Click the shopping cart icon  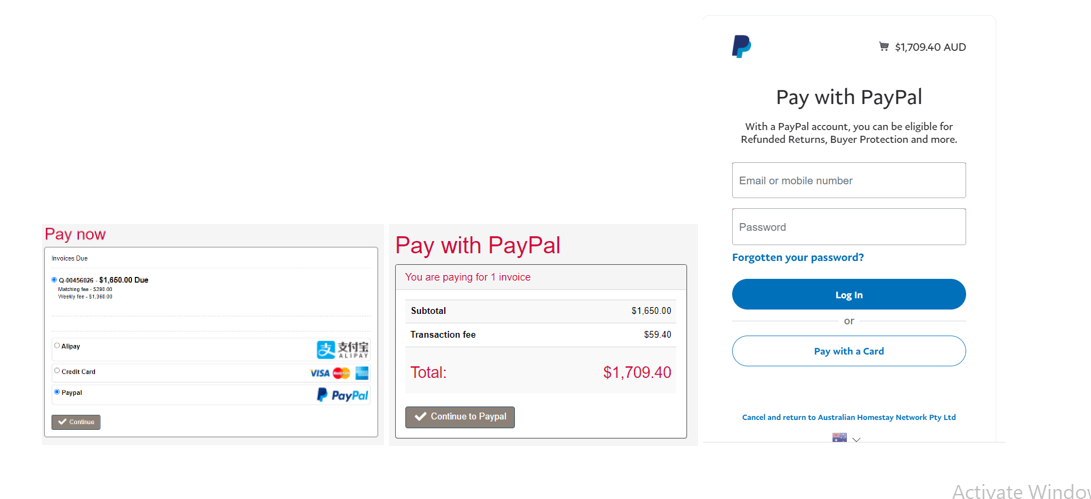click(884, 47)
